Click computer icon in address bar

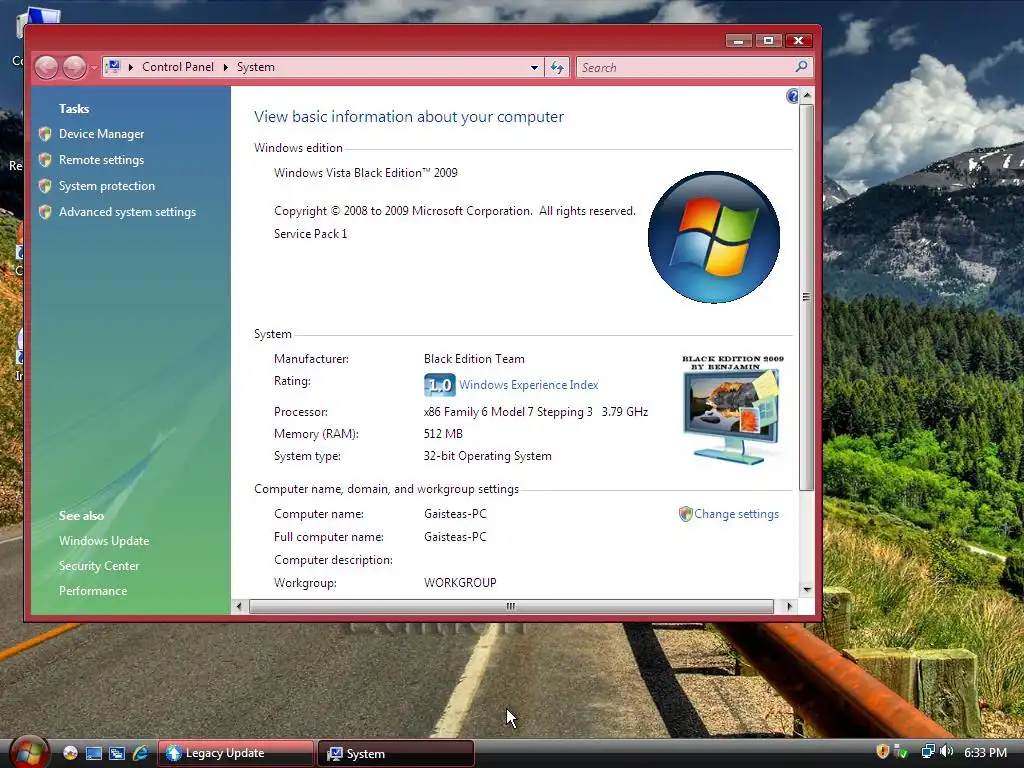(x=113, y=67)
